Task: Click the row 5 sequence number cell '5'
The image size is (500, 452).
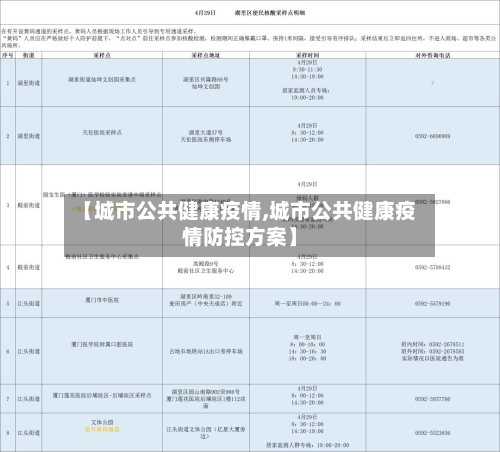Action: click(x=8, y=304)
